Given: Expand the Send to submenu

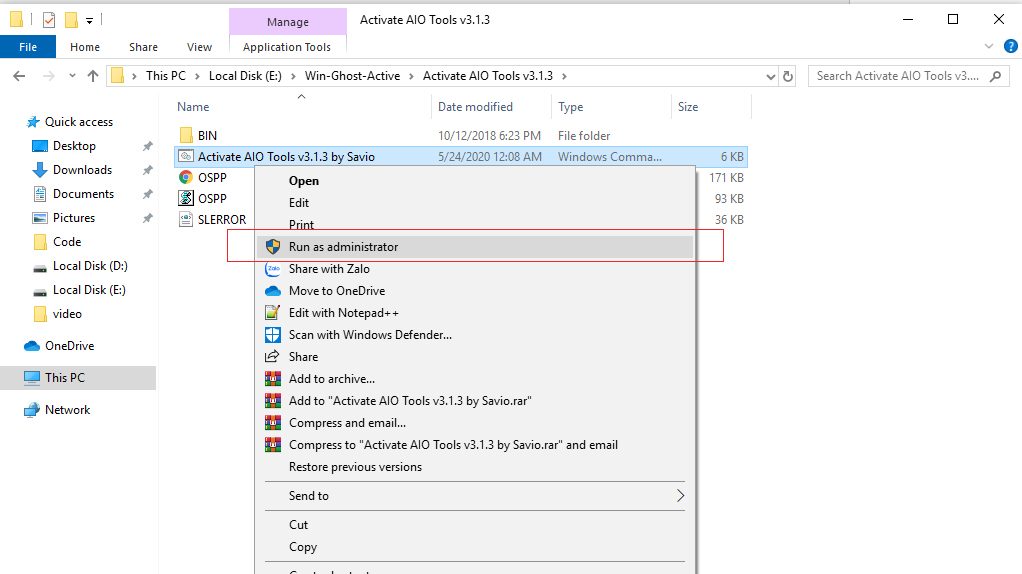Looking at the screenshot, I should pos(679,496).
